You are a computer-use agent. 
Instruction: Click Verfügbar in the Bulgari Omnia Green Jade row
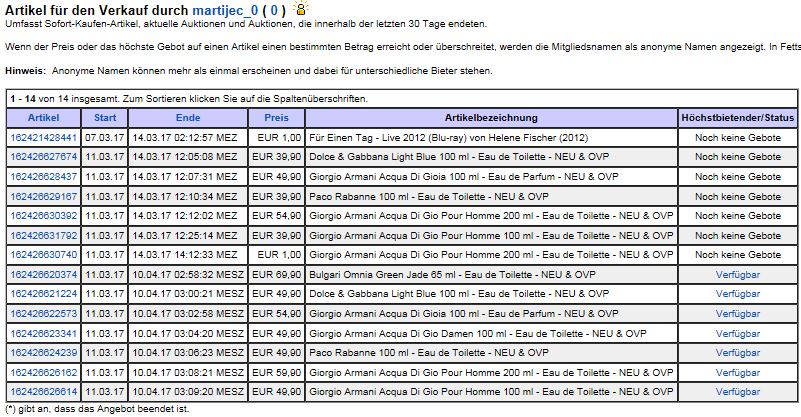pos(738,274)
